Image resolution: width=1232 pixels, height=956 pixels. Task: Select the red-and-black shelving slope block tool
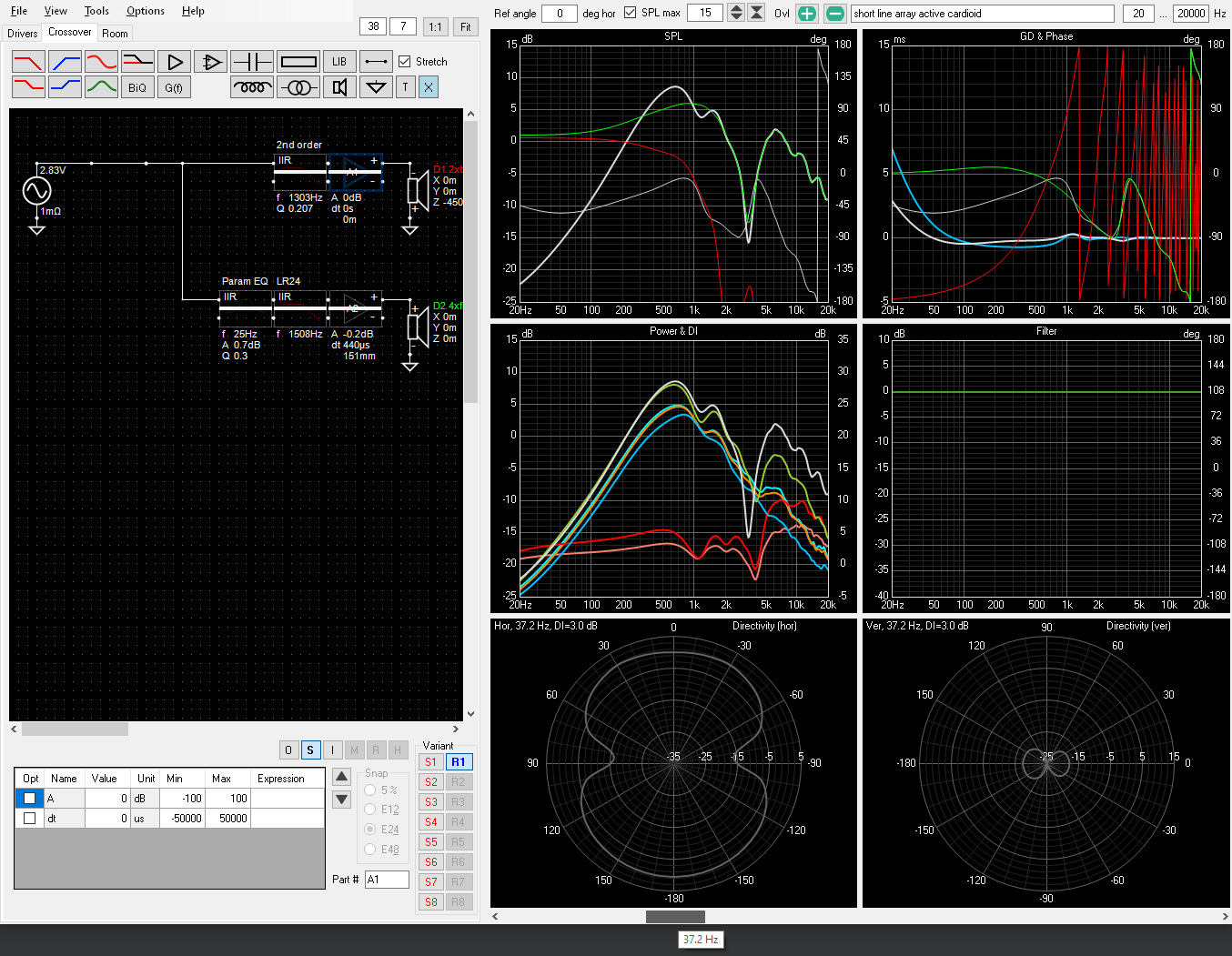[137, 62]
